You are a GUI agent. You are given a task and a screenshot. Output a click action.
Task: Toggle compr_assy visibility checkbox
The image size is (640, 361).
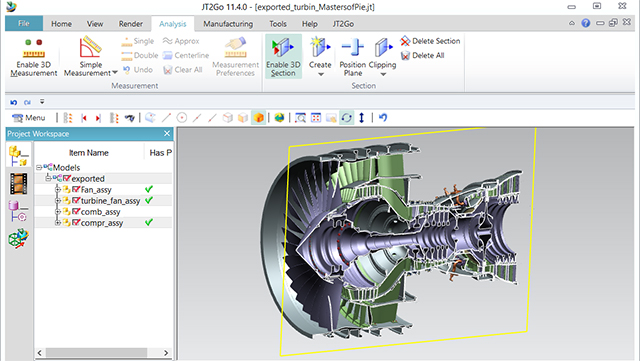pos(76,223)
